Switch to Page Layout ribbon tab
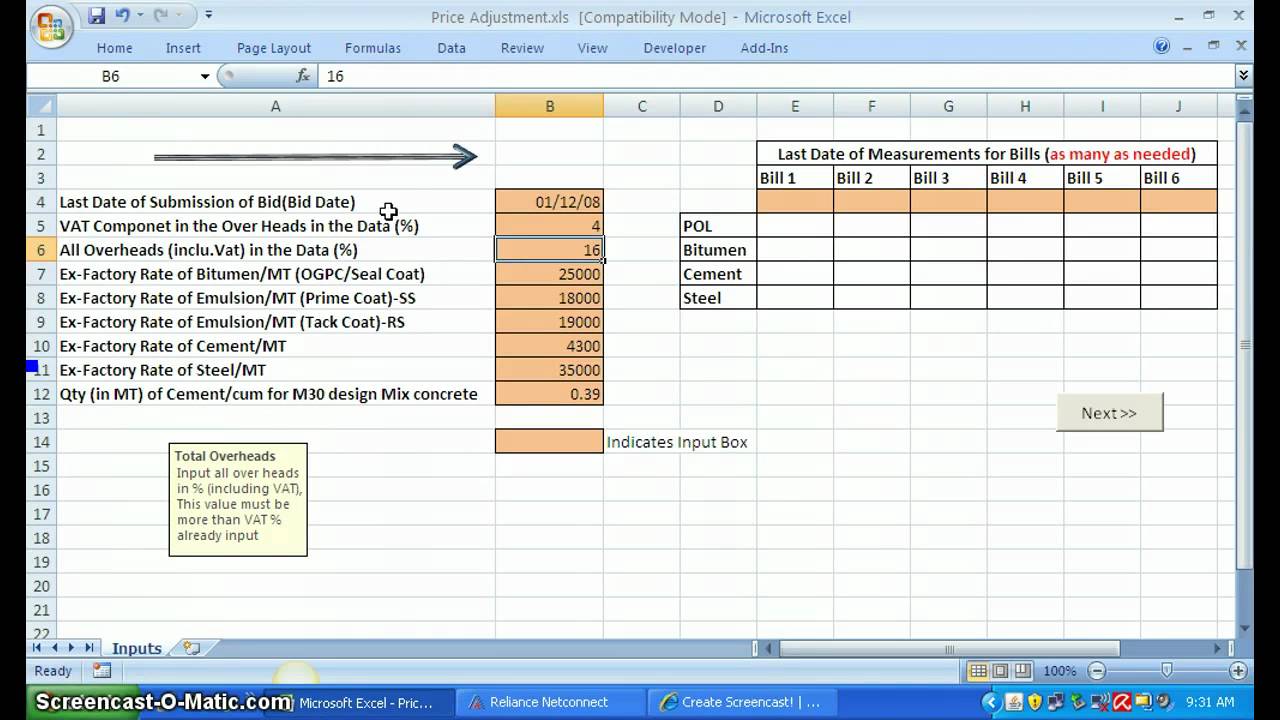The height and width of the screenshot is (720, 1280). (x=274, y=48)
